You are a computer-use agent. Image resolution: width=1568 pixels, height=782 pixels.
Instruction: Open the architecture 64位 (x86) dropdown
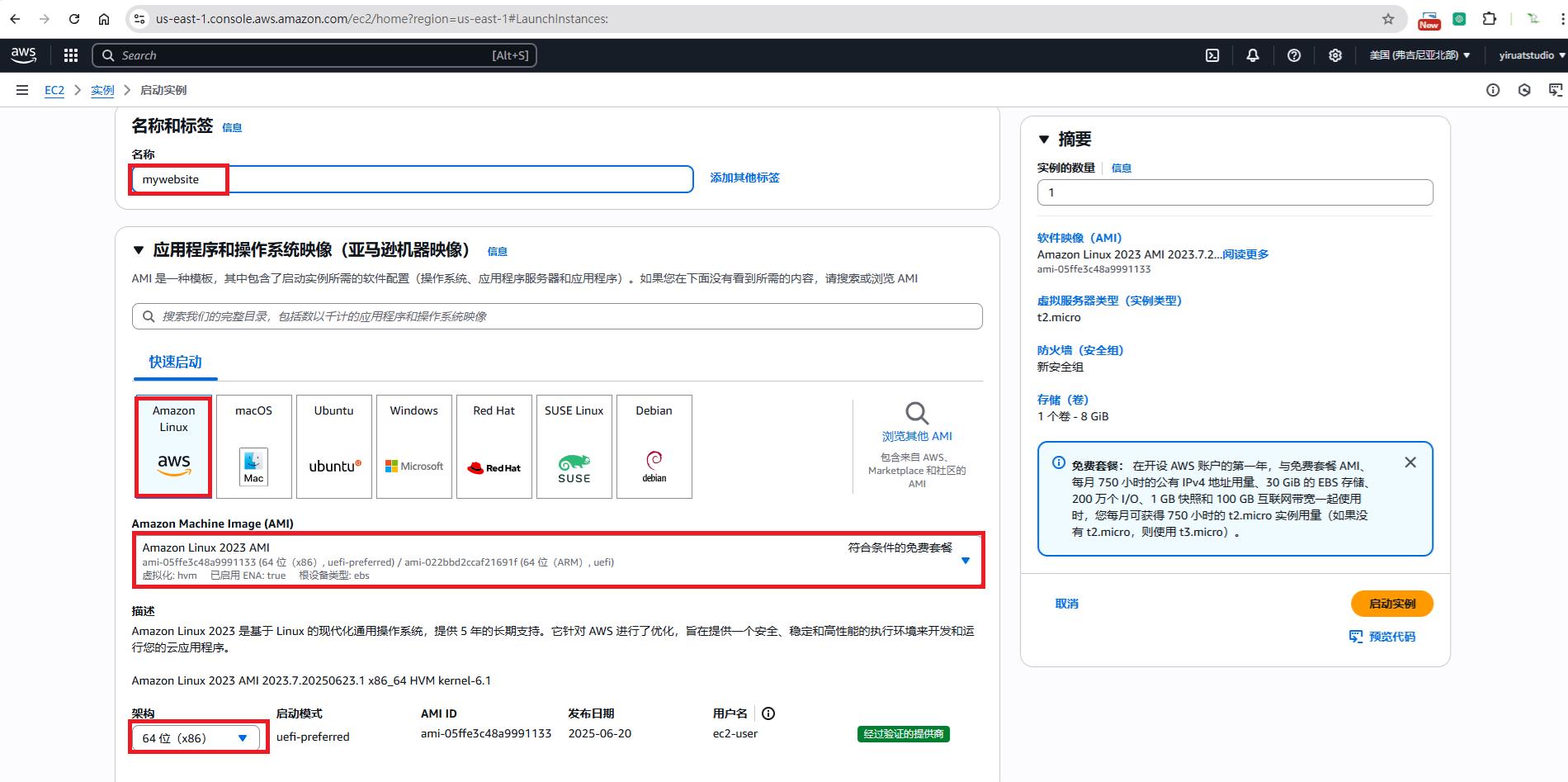(196, 738)
